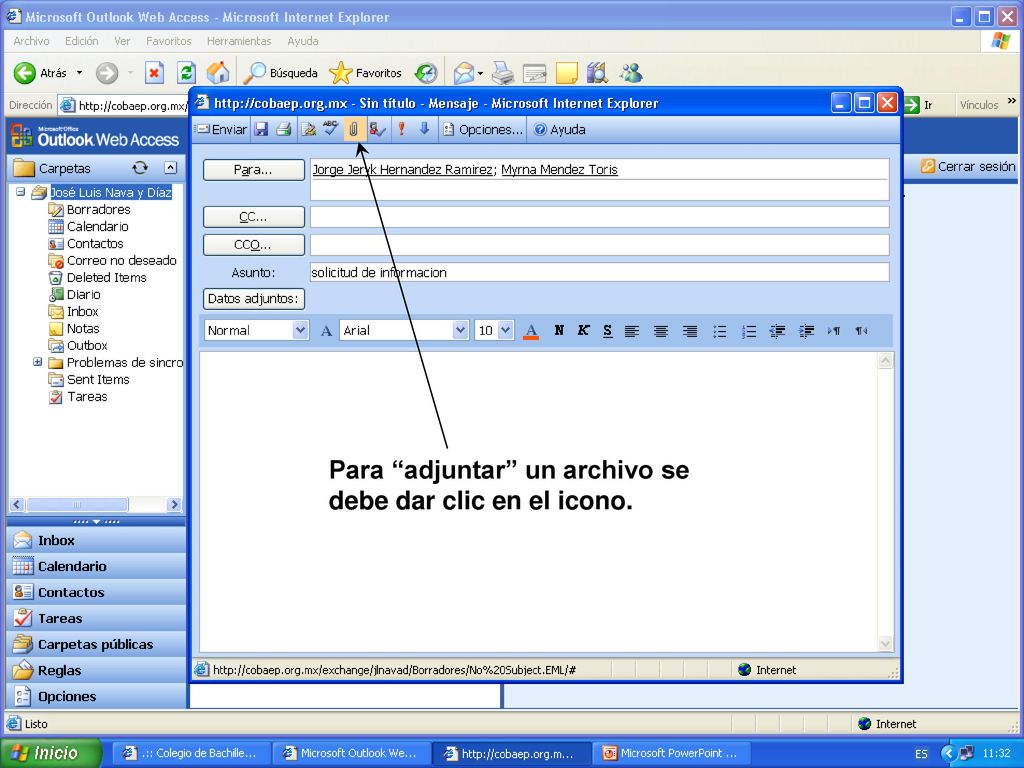Click Cerrar sesión

pyautogui.click(x=968, y=167)
